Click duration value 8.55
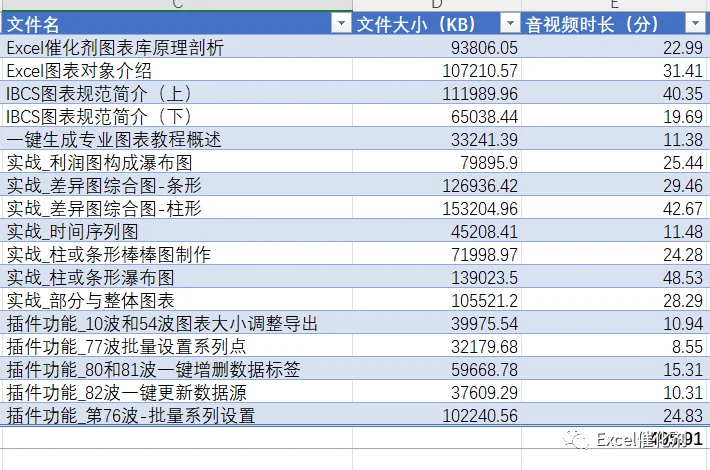Image resolution: width=710 pixels, height=470 pixels. click(687, 346)
